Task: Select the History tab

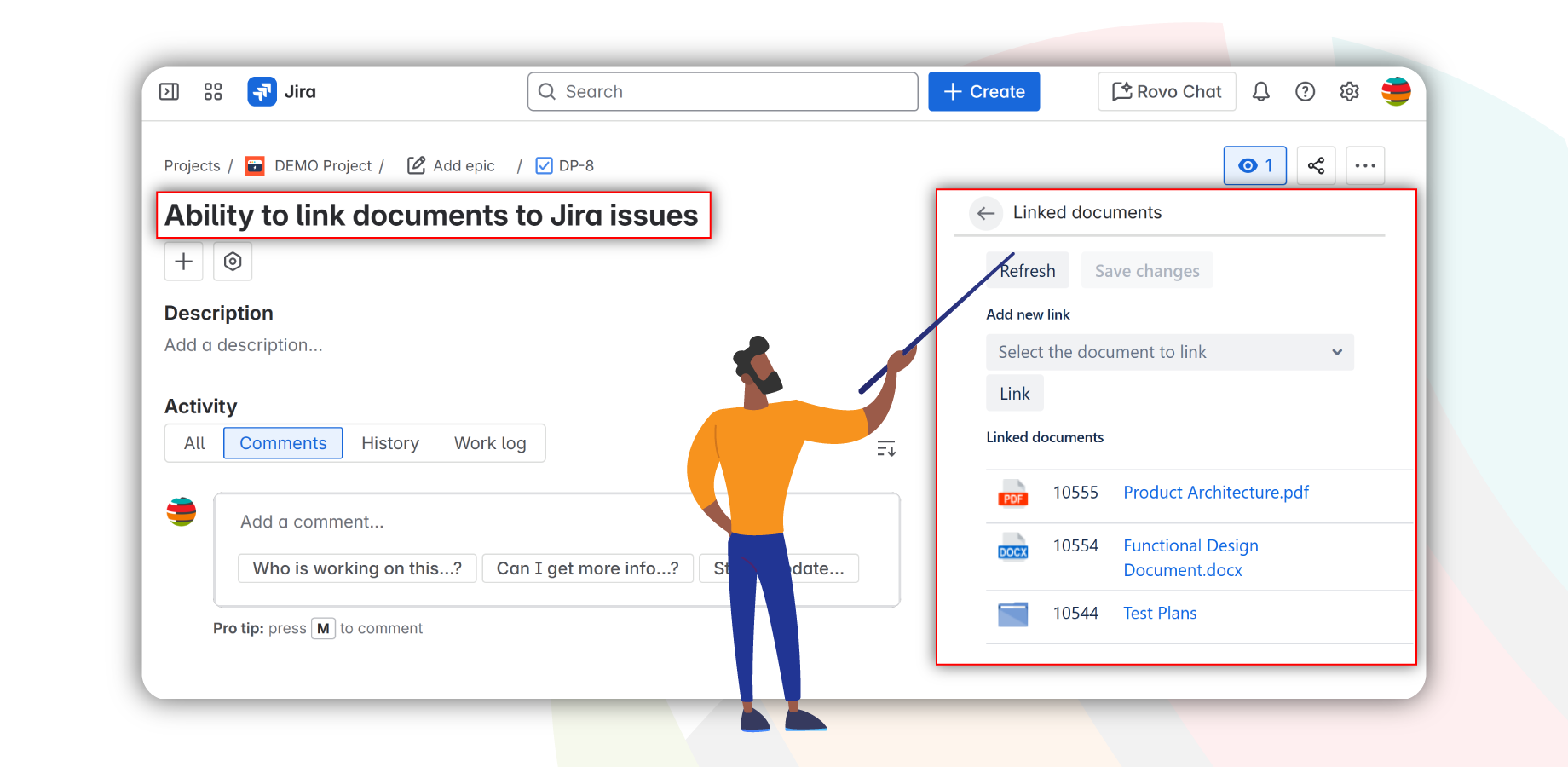Action: [x=390, y=443]
